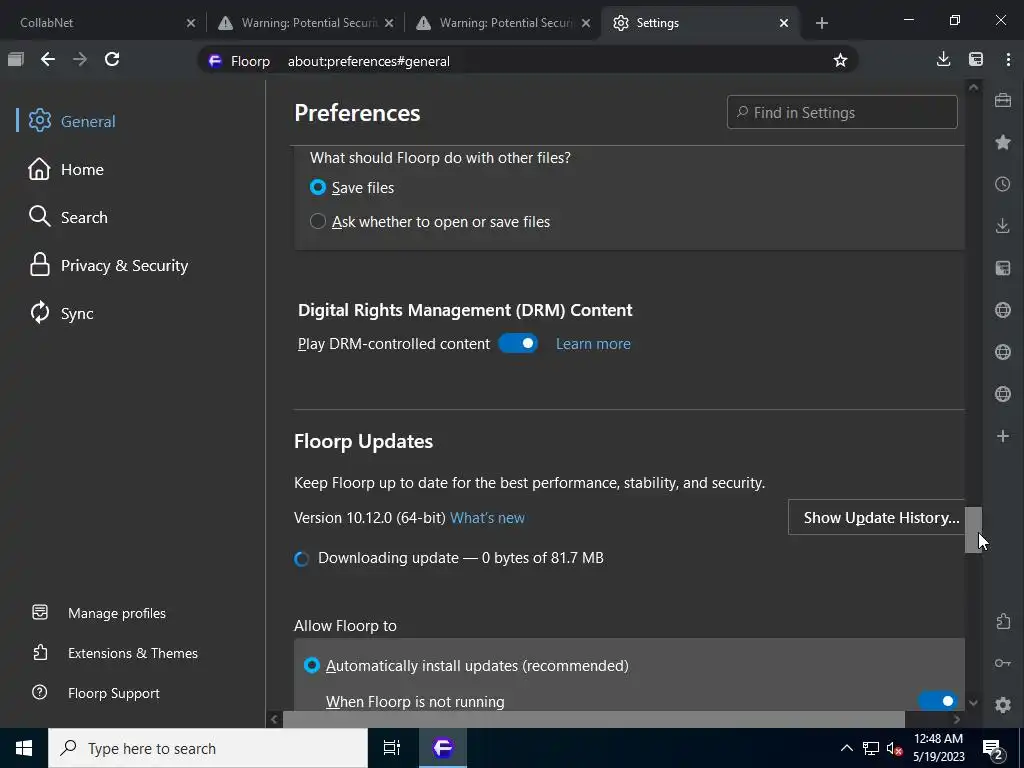Image resolution: width=1024 pixels, height=768 pixels.
Task: Open the Search preferences category
Action: point(68,217)
